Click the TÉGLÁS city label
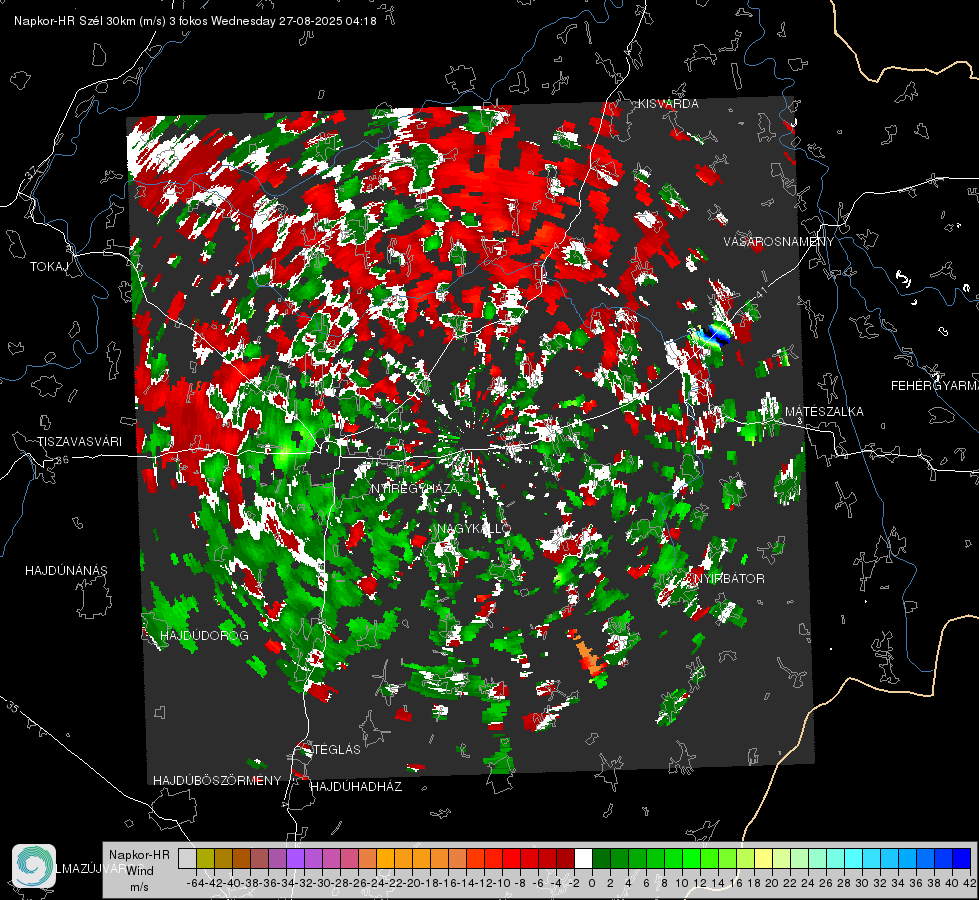Viewport: 979px width, 900px height. click(x=336, y=749)
